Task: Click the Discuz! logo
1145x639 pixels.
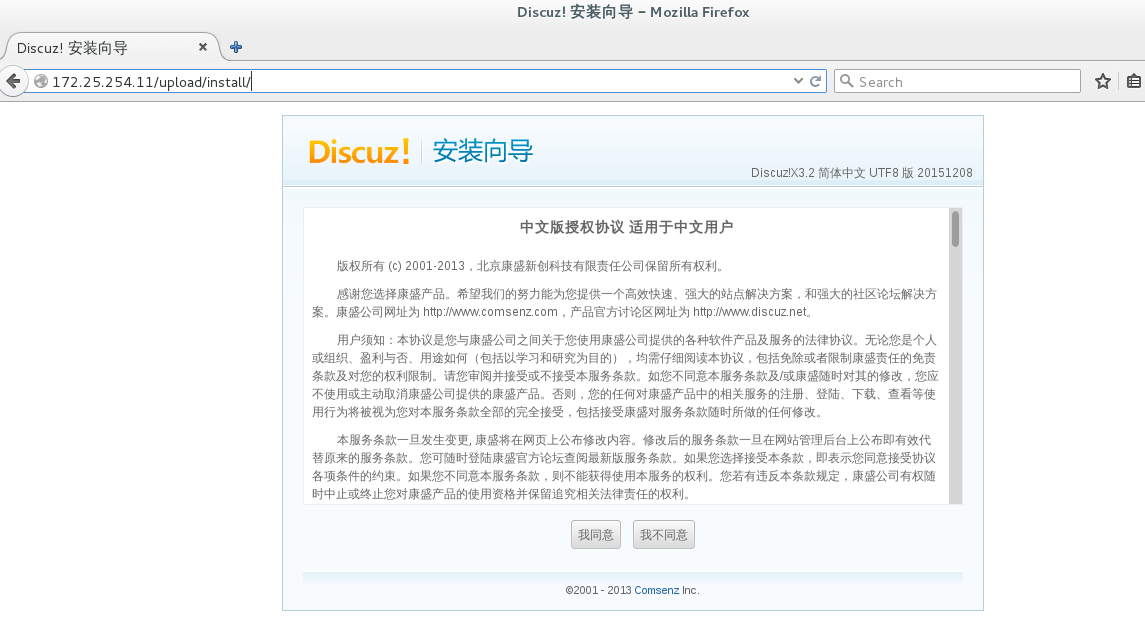Action: [359, 151]
